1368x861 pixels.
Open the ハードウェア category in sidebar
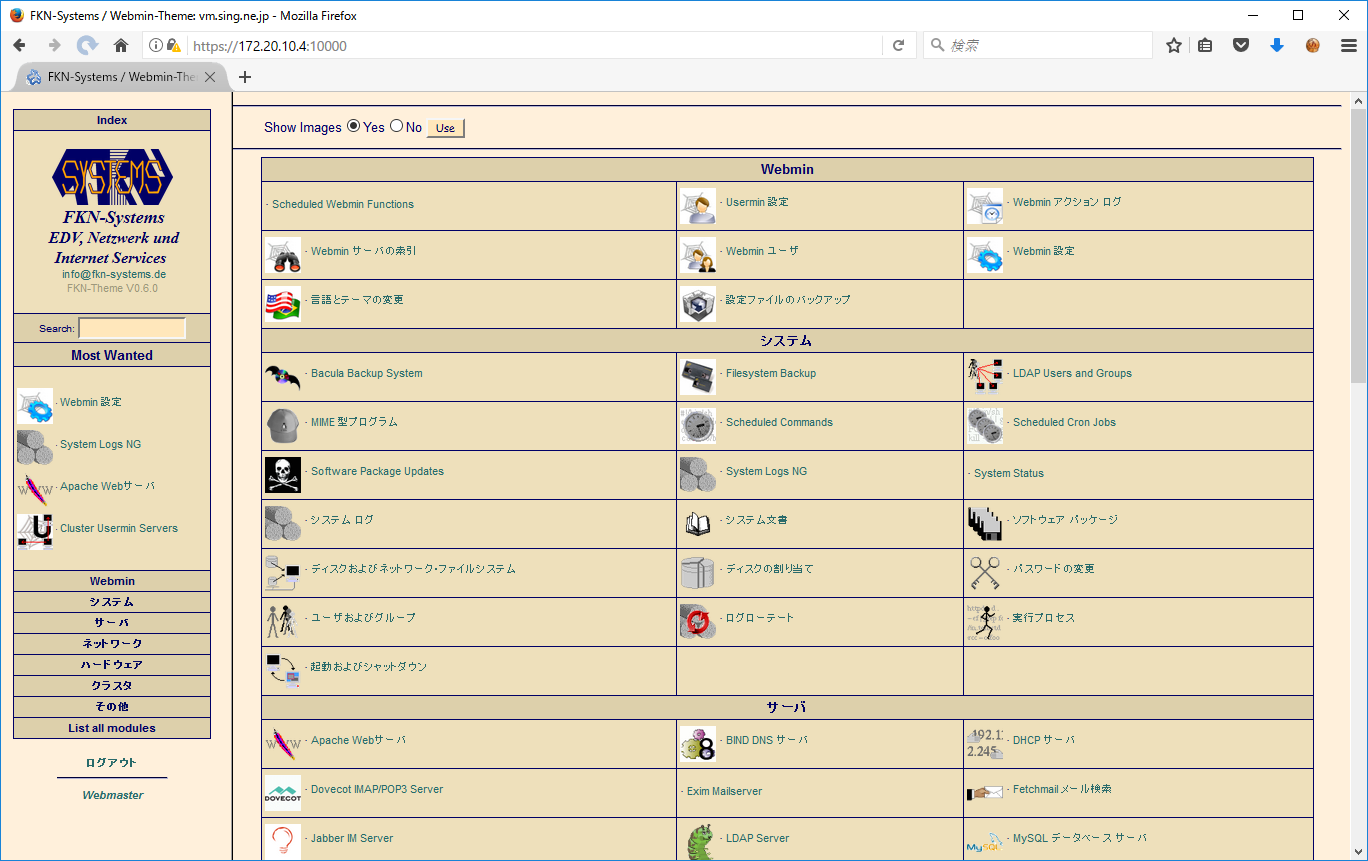coord(112,665)
